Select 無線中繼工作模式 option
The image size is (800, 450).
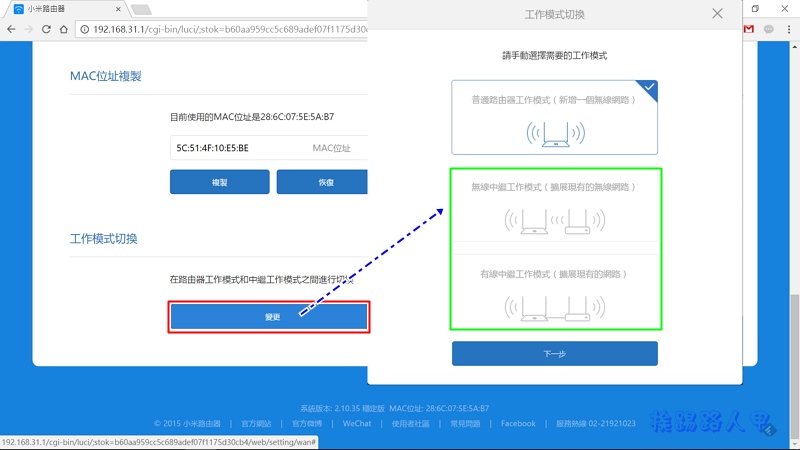(555, 207)
